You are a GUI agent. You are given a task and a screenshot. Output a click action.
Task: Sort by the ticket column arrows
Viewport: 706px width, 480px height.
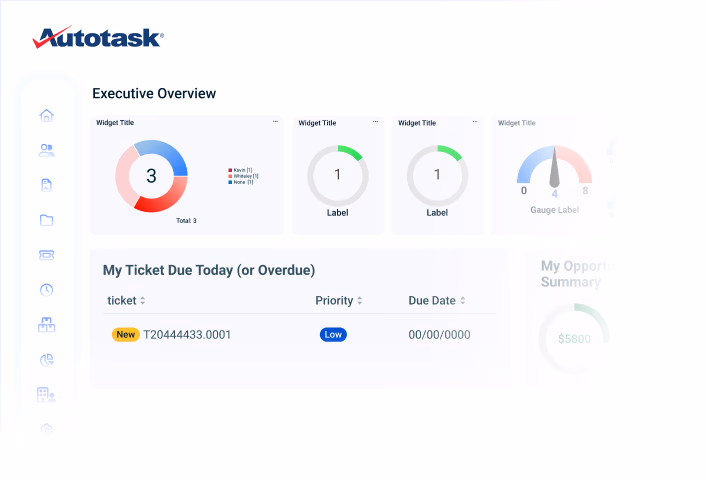pyautogui.click(x=143, y=300)
